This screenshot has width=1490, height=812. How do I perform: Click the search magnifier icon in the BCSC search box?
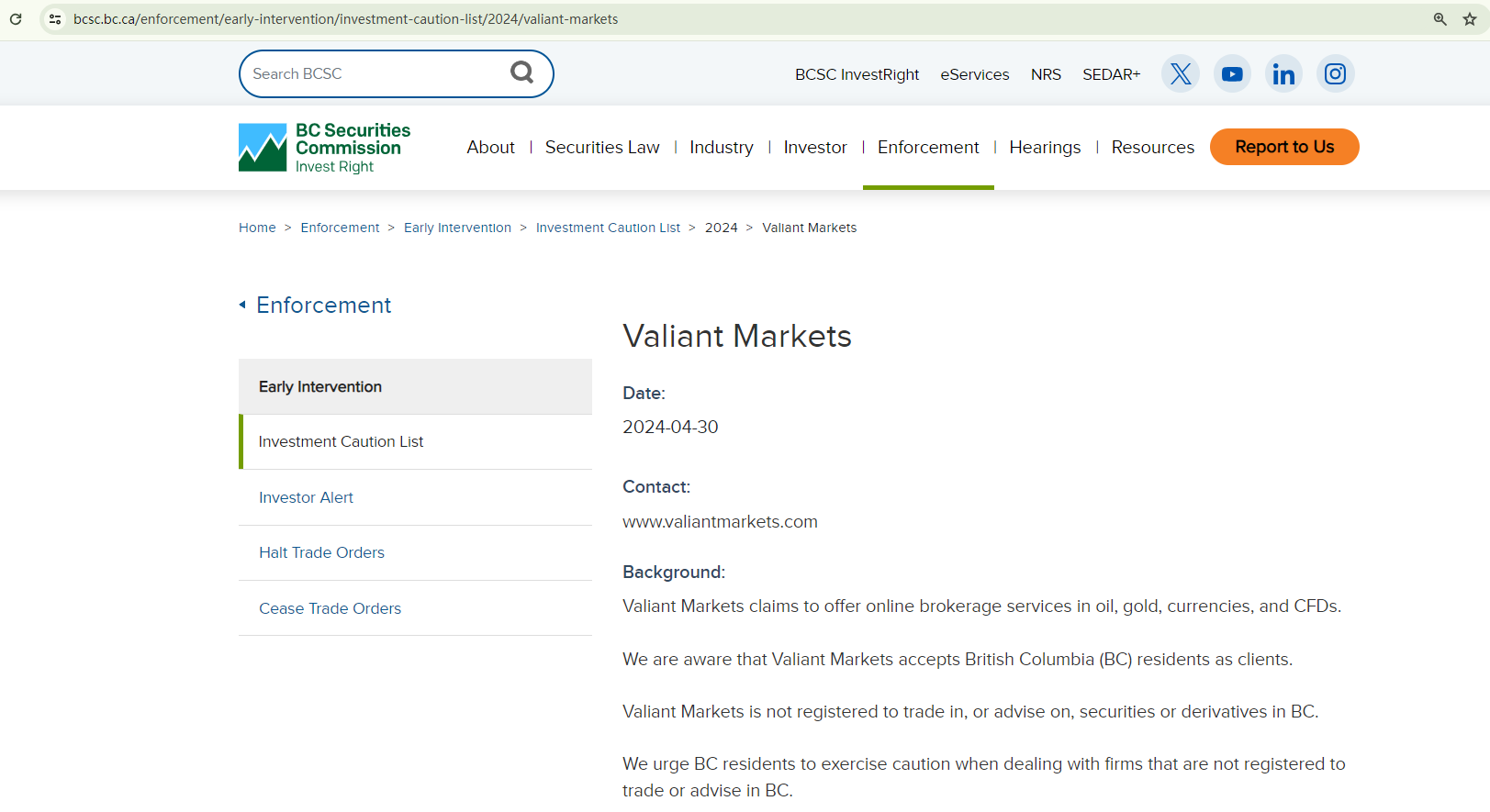click(521, 72)
